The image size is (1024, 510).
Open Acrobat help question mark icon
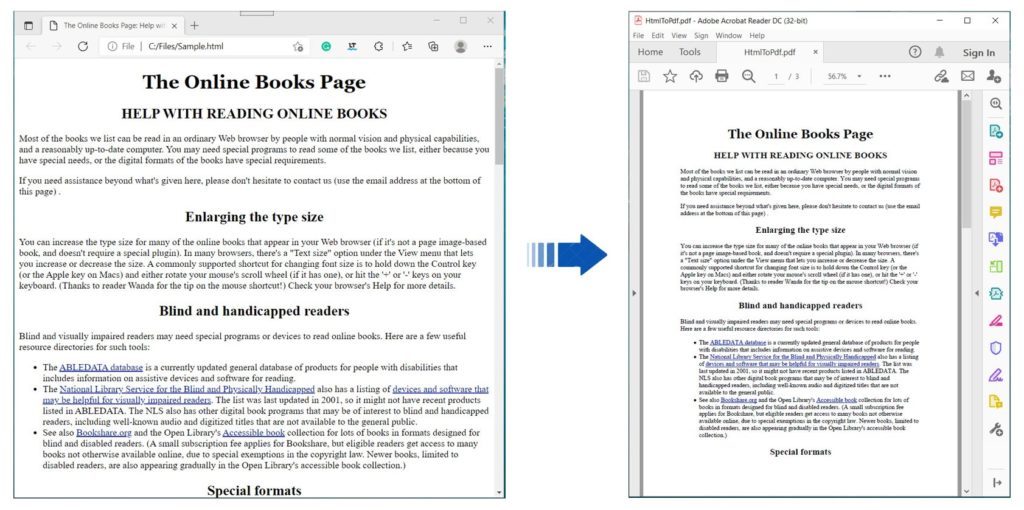pyautogui.click(x=914, y=52)
